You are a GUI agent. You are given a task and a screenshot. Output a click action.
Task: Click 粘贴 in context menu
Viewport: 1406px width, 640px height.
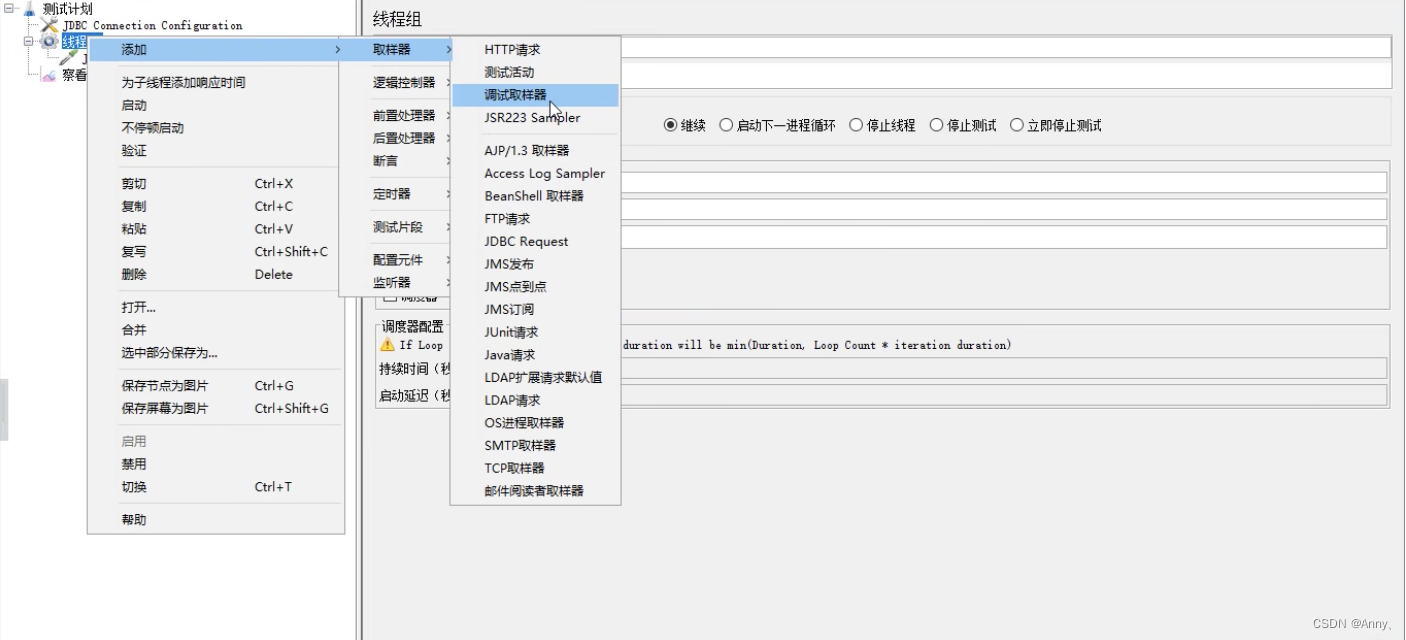[216, 229]
